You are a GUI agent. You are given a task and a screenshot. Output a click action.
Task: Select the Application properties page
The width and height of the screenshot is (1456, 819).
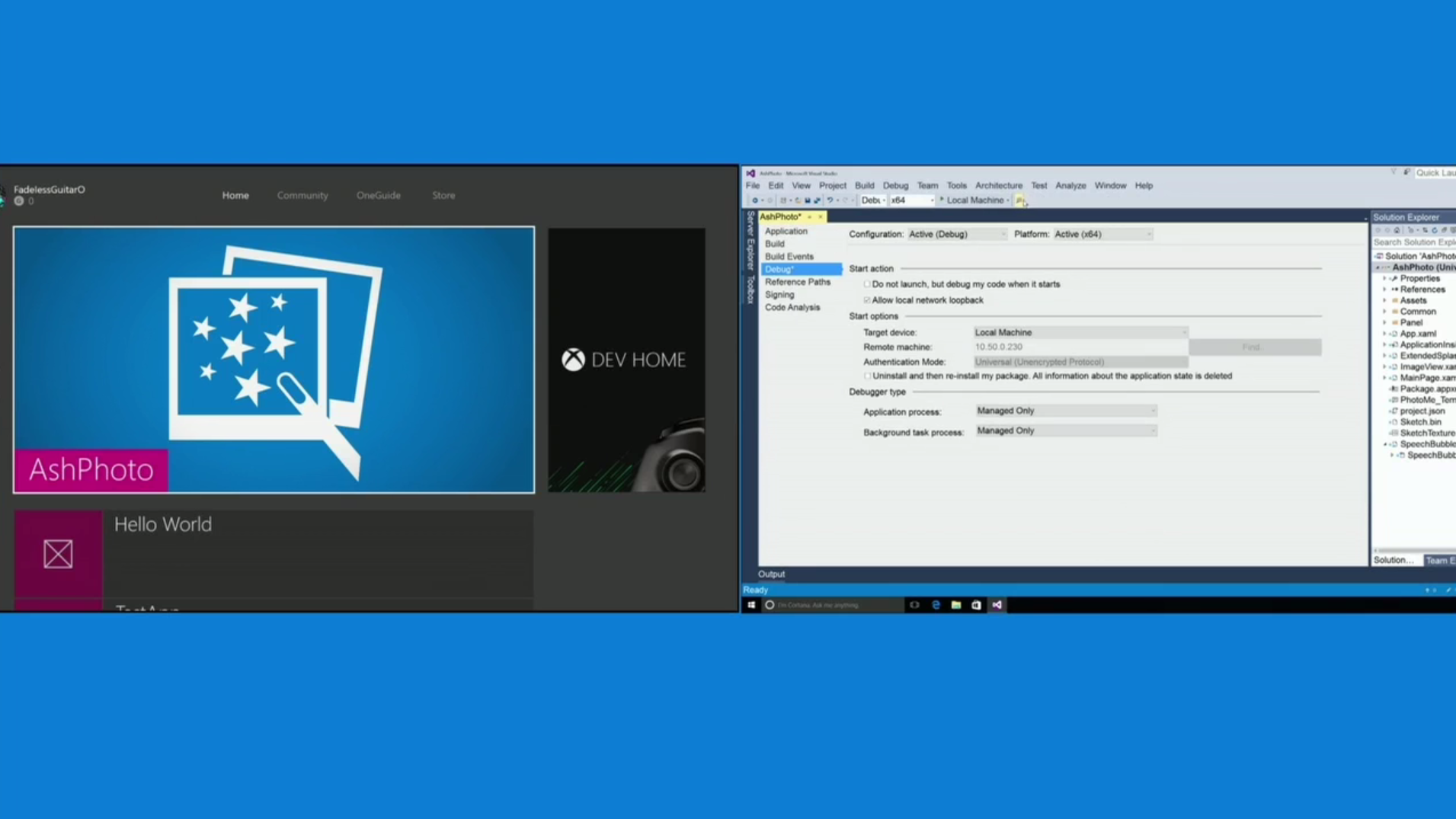click(x=786, y=231)
